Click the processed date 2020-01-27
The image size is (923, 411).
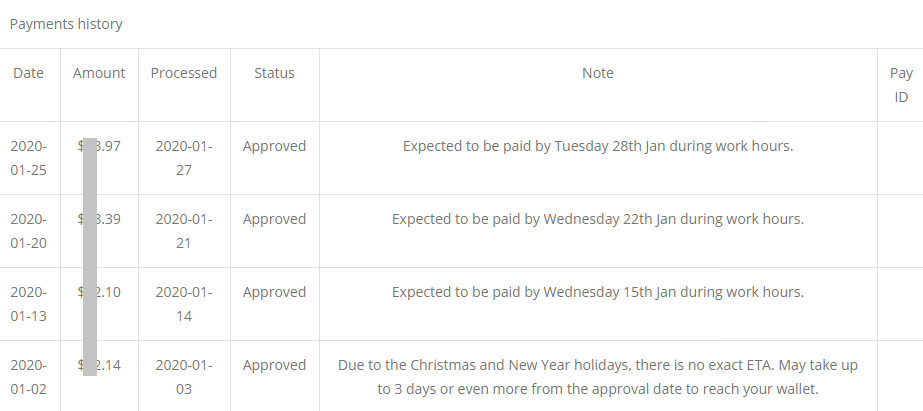(x=184, y=158)
